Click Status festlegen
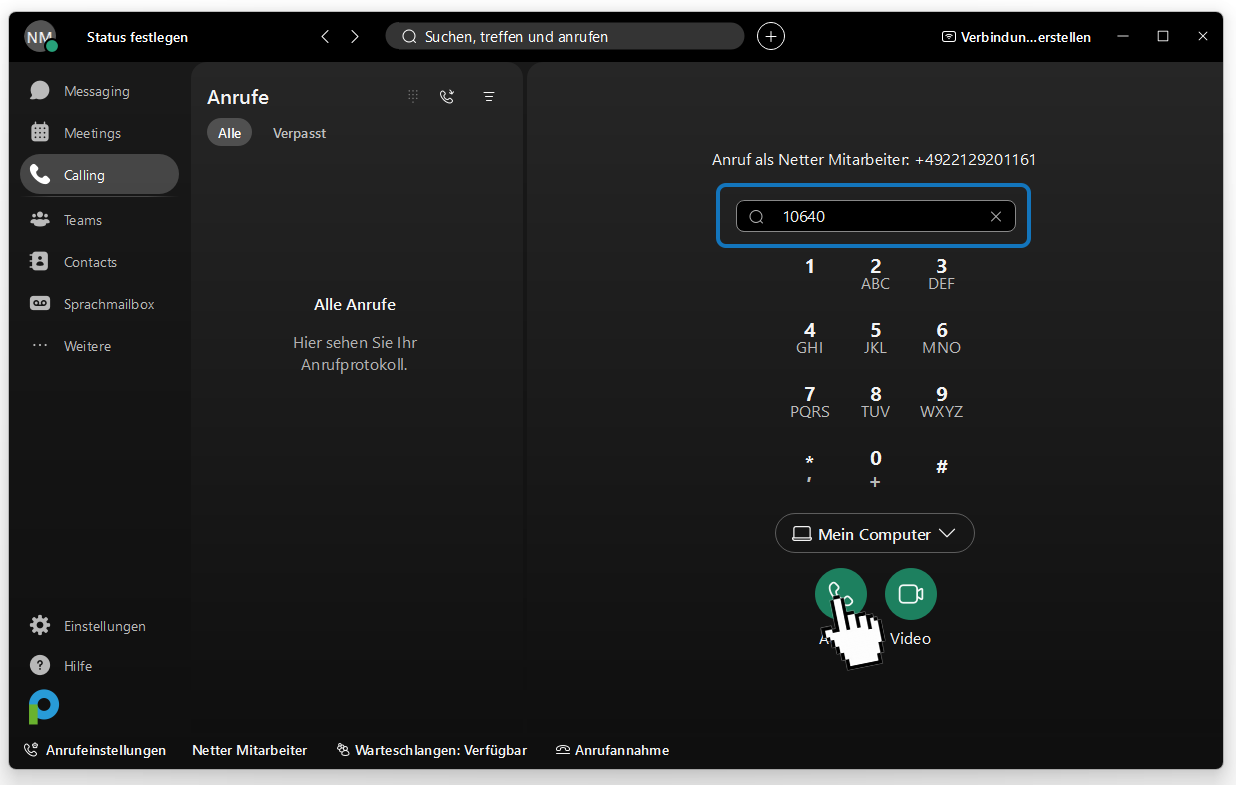 [x=137, y=37]
